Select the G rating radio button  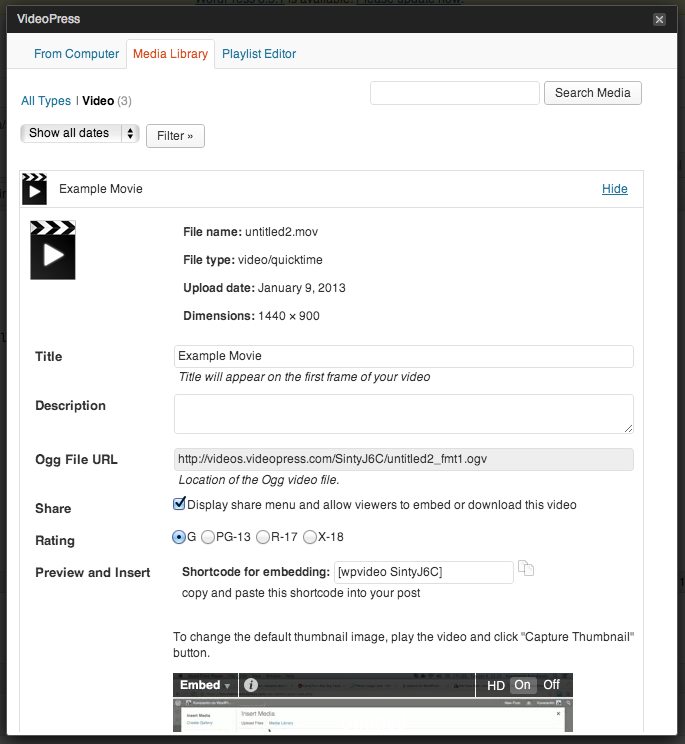[179, 537]
